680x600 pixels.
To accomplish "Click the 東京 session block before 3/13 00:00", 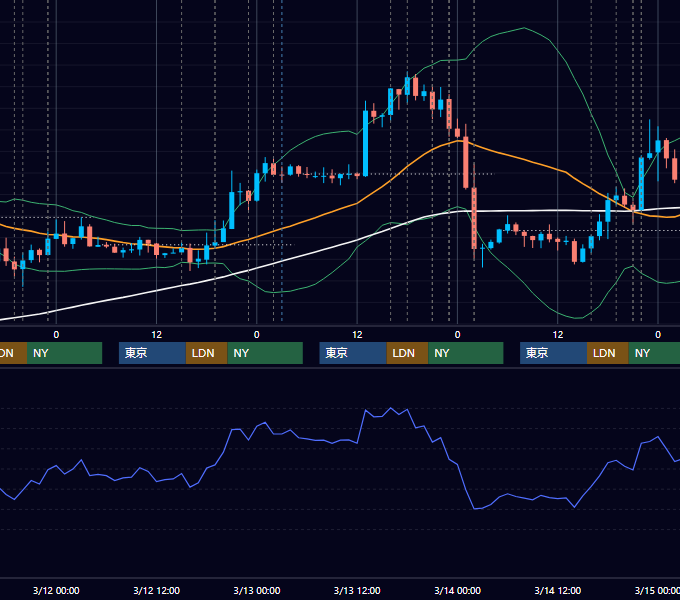I will pyautogui.click(x=152, y=353).
